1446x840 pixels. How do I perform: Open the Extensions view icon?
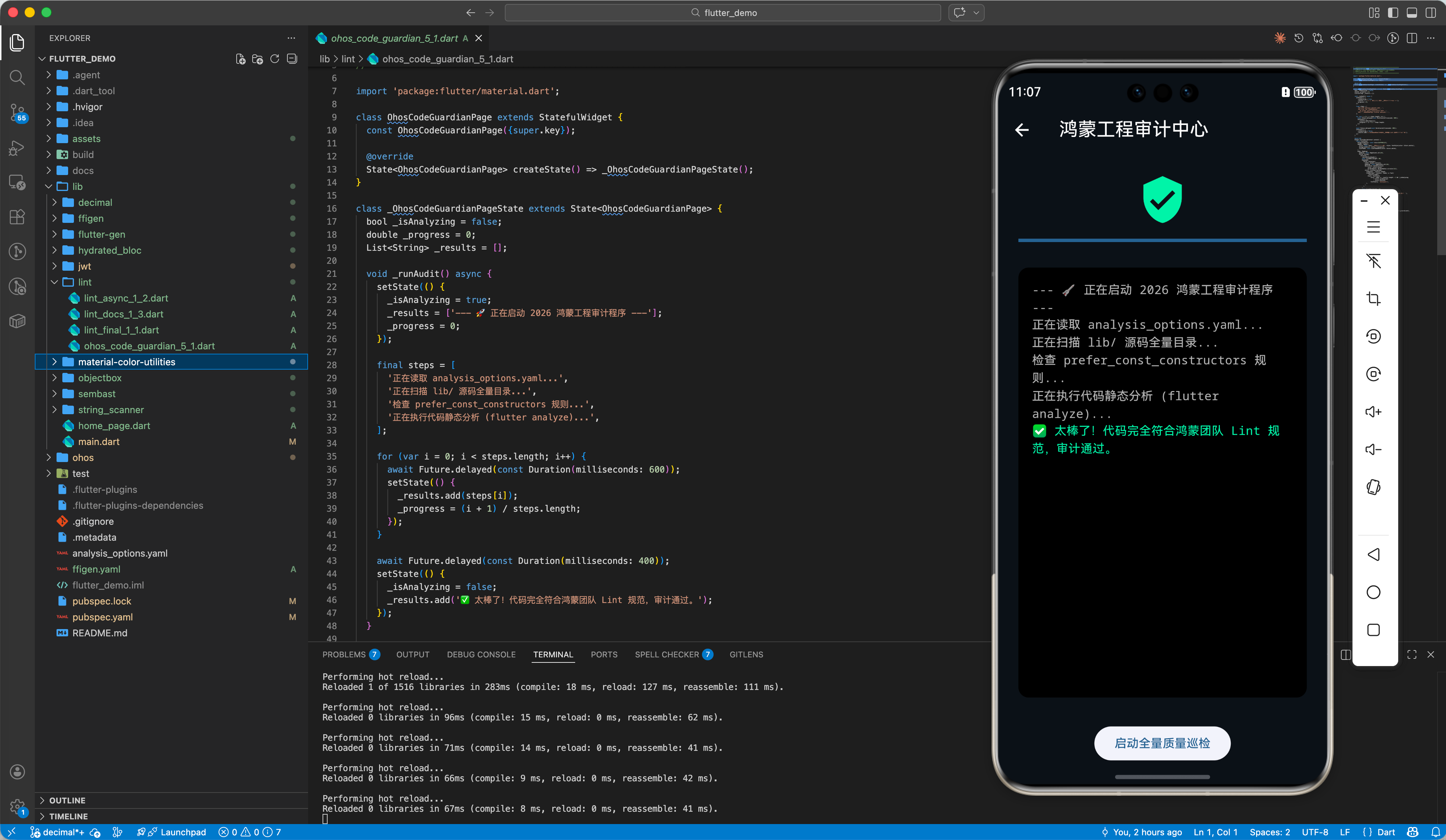(17, 217)
